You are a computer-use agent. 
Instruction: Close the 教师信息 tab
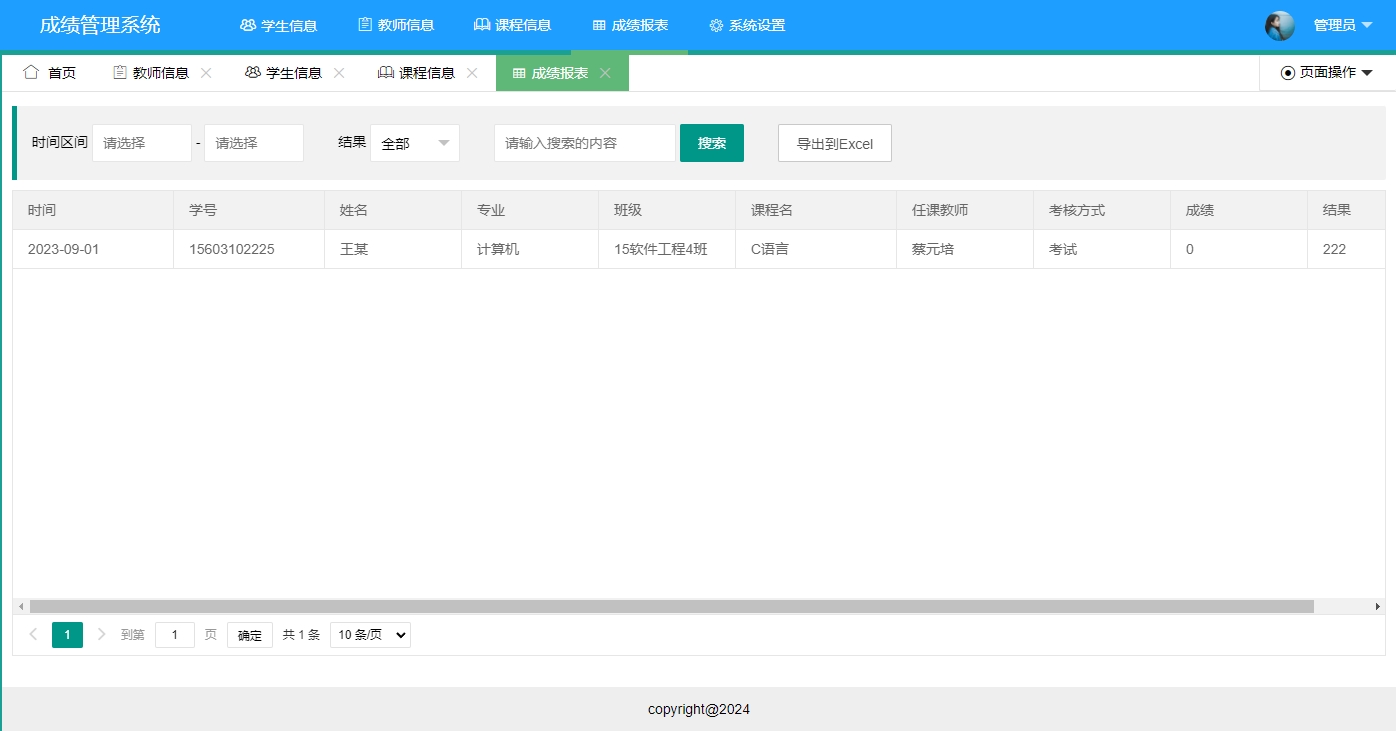[206, 72]
